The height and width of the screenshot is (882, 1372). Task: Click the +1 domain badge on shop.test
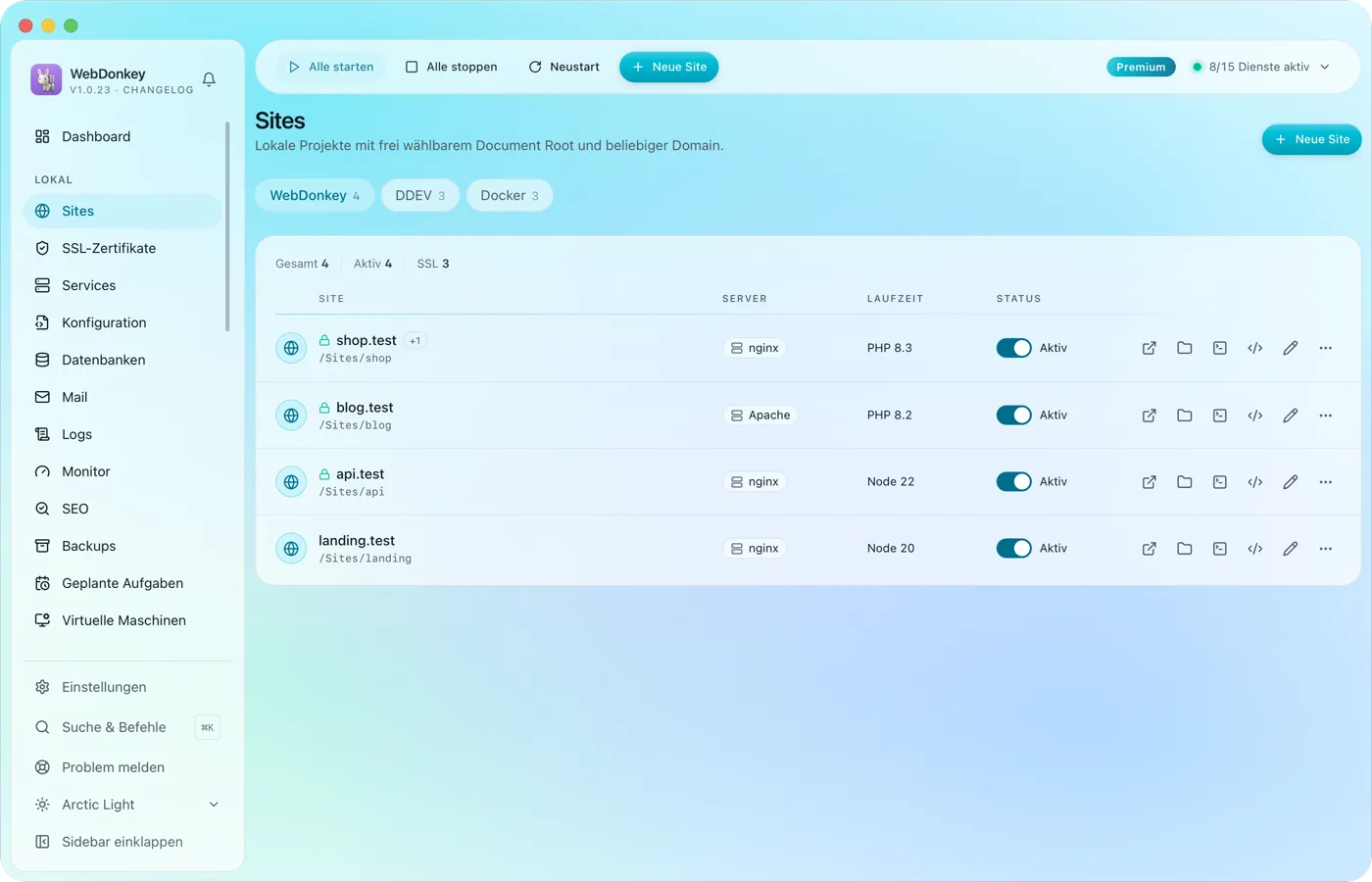pos(416,341)
